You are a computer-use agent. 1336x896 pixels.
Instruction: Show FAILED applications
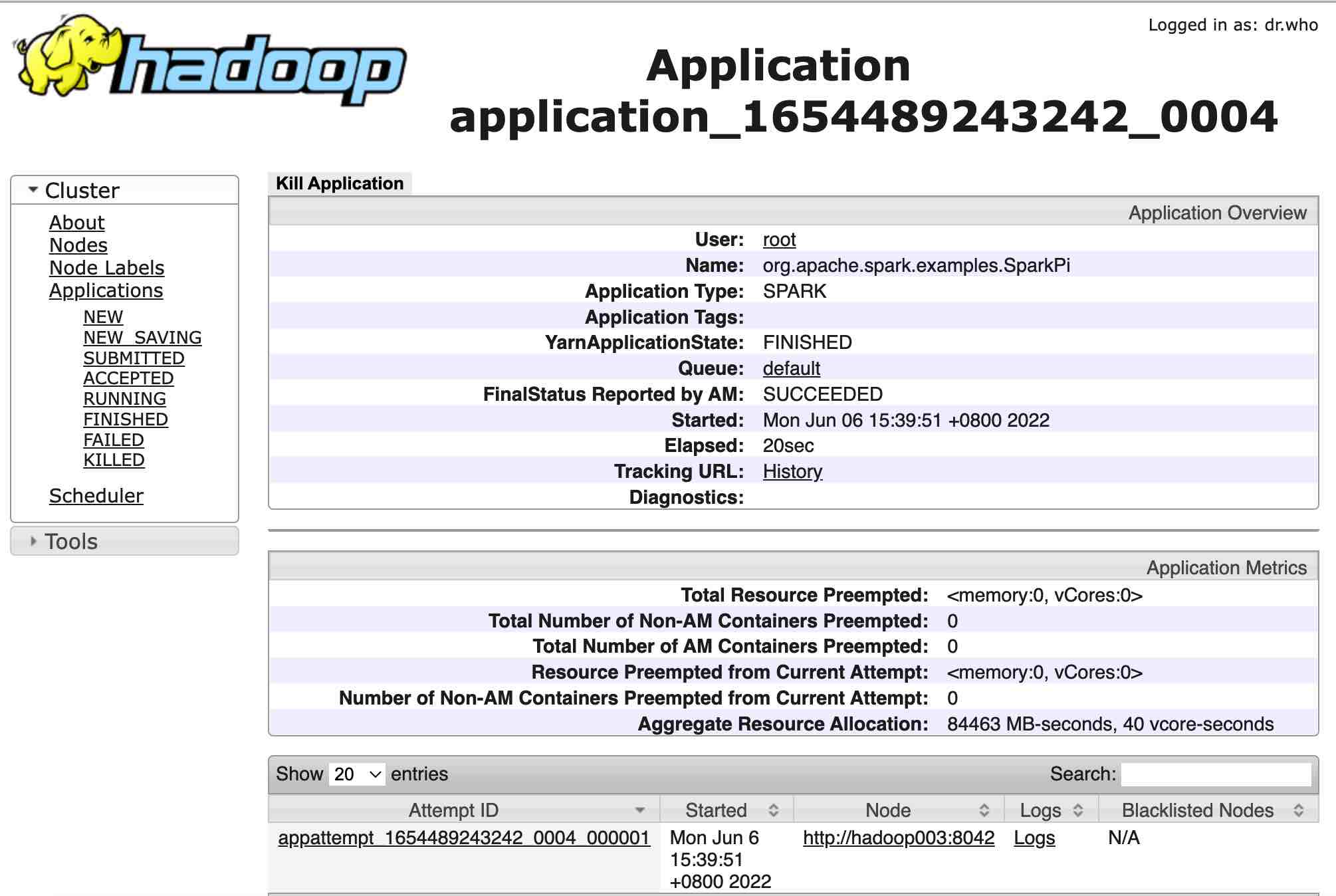[x=114, y=440]
